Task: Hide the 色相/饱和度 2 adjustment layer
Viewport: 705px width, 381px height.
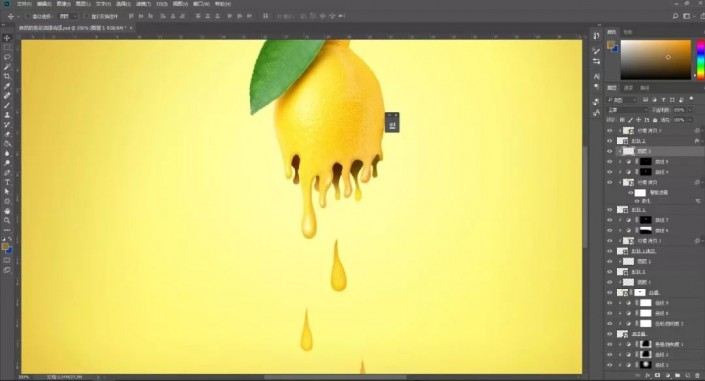Action: [x=610, y=323]
